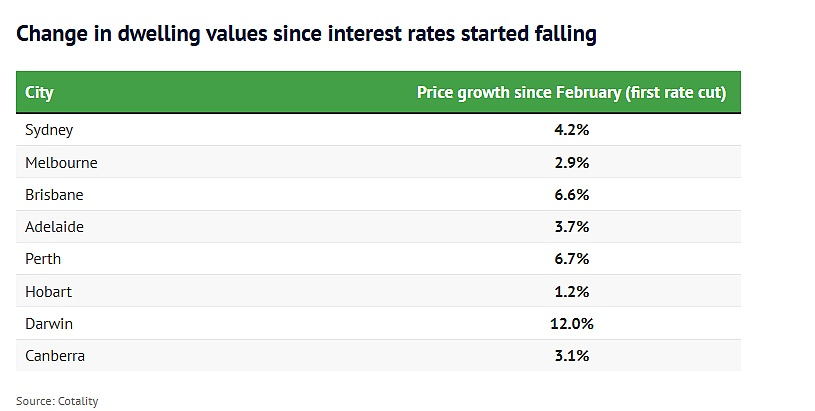Click Perth's 6.7% growth value
The width and height of the screenshot is (815, 411).
[572, 259]
